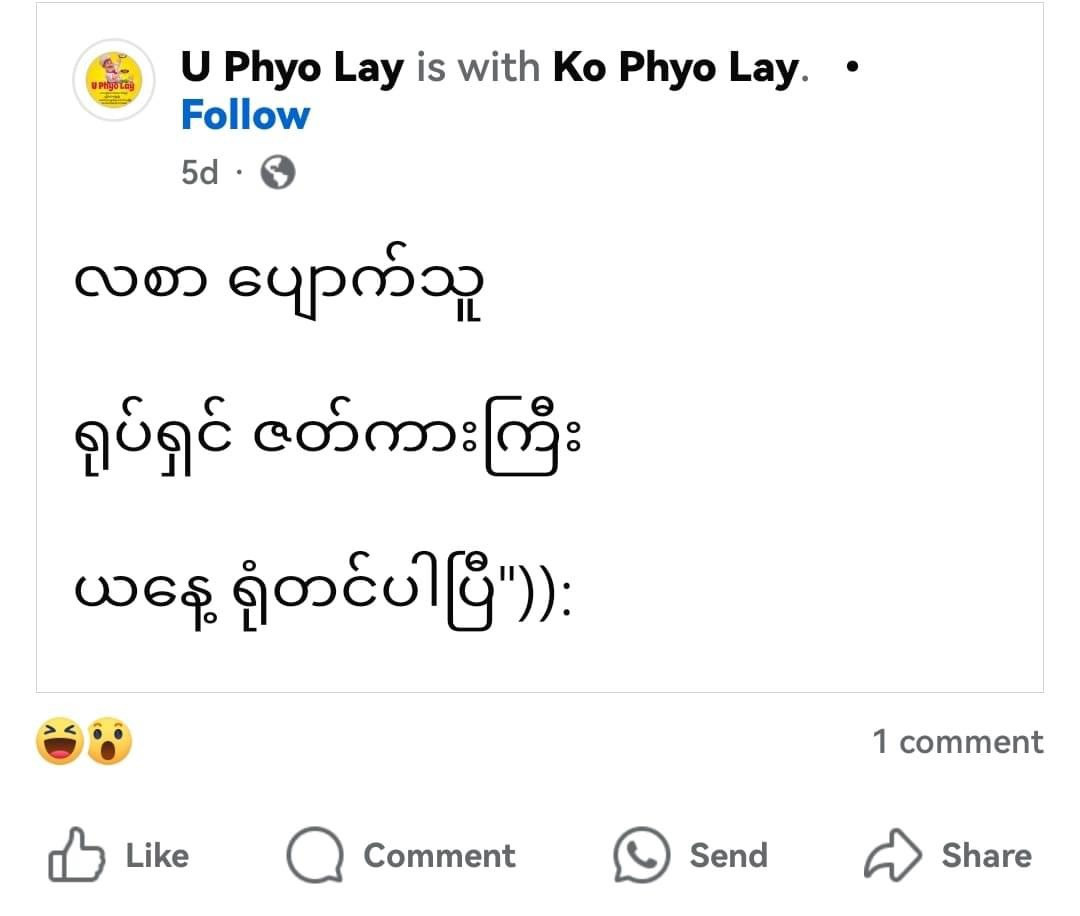
Task: Click the Haha laughing reaction emoji
Action: click(59, 742)
